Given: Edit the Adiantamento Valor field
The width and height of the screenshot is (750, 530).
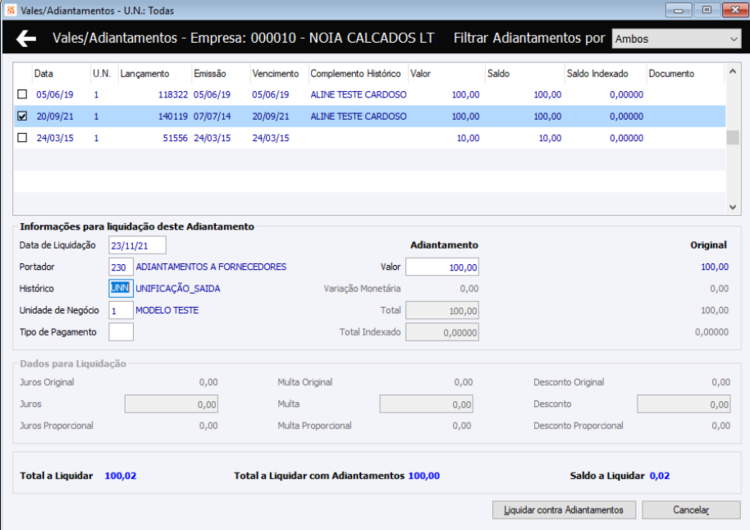Looking at the screenshot, I should [442, 267].
